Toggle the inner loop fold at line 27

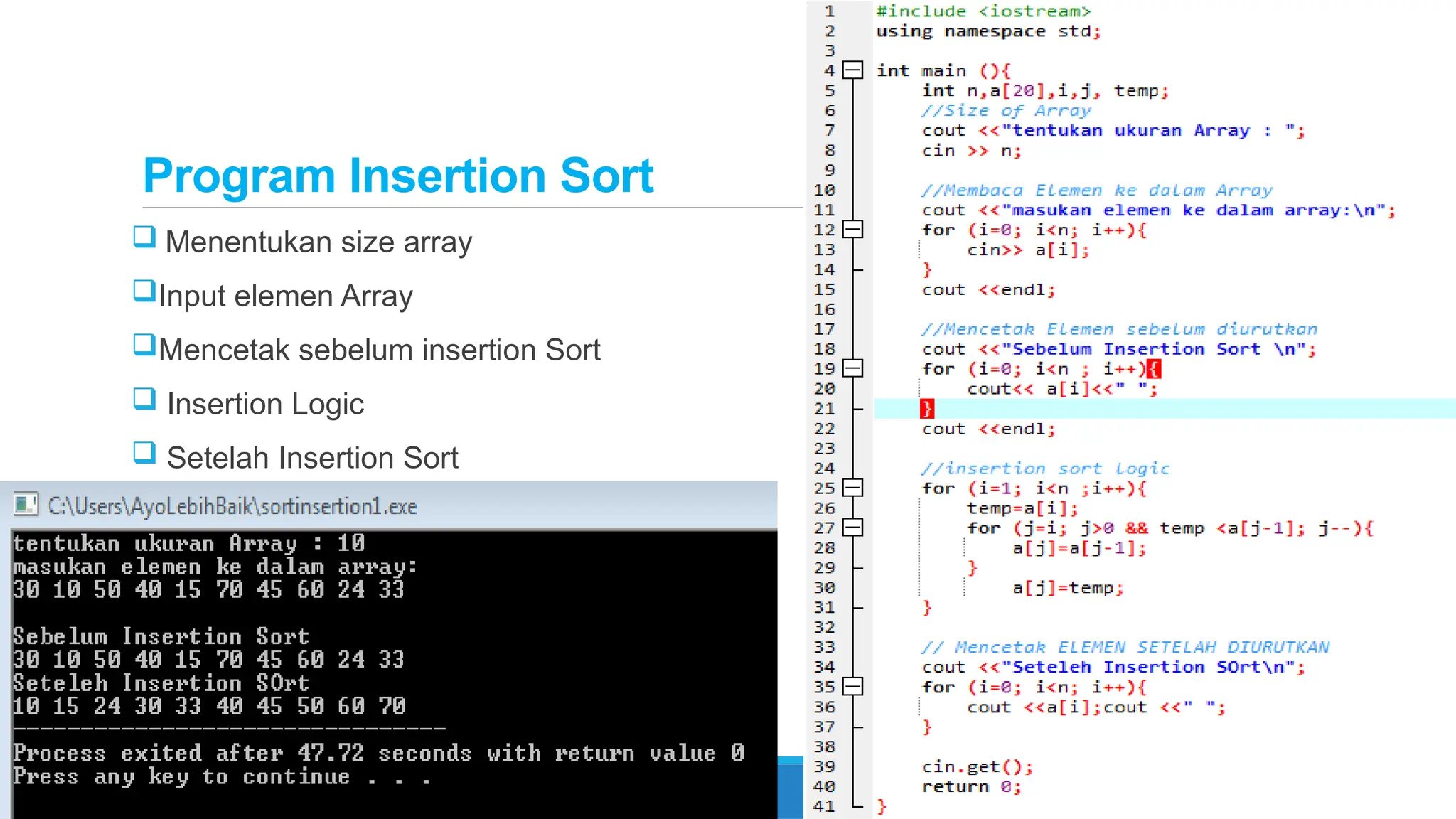click(x=852, y=528)
